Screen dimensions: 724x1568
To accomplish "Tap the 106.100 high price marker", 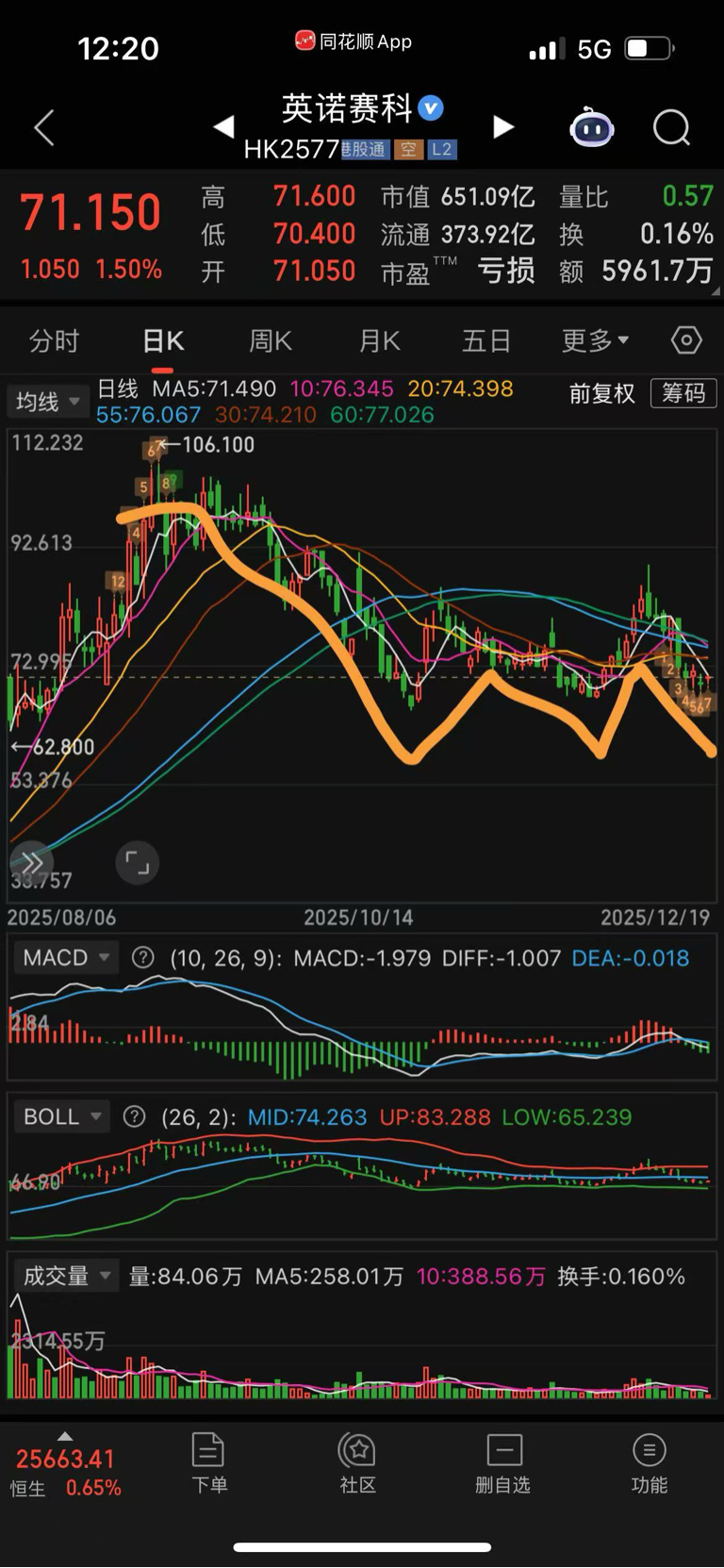I will (218, 445).
